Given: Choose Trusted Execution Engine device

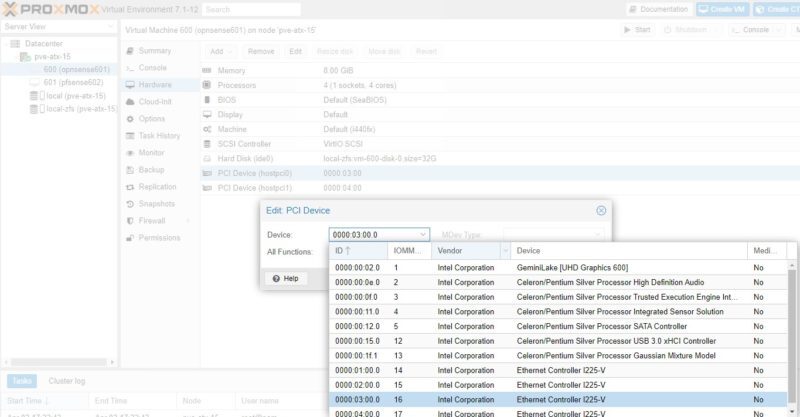Looking at the screenshot, I should 558,297.
